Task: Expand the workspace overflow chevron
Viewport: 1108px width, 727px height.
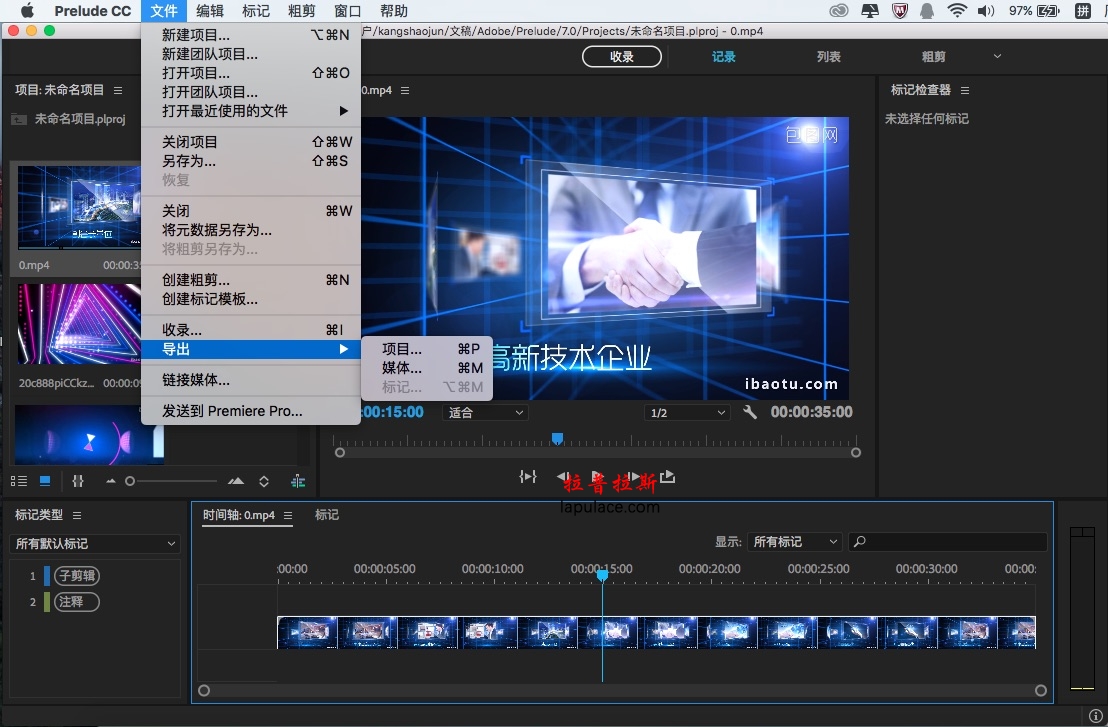Action: (x=997, y=57)
